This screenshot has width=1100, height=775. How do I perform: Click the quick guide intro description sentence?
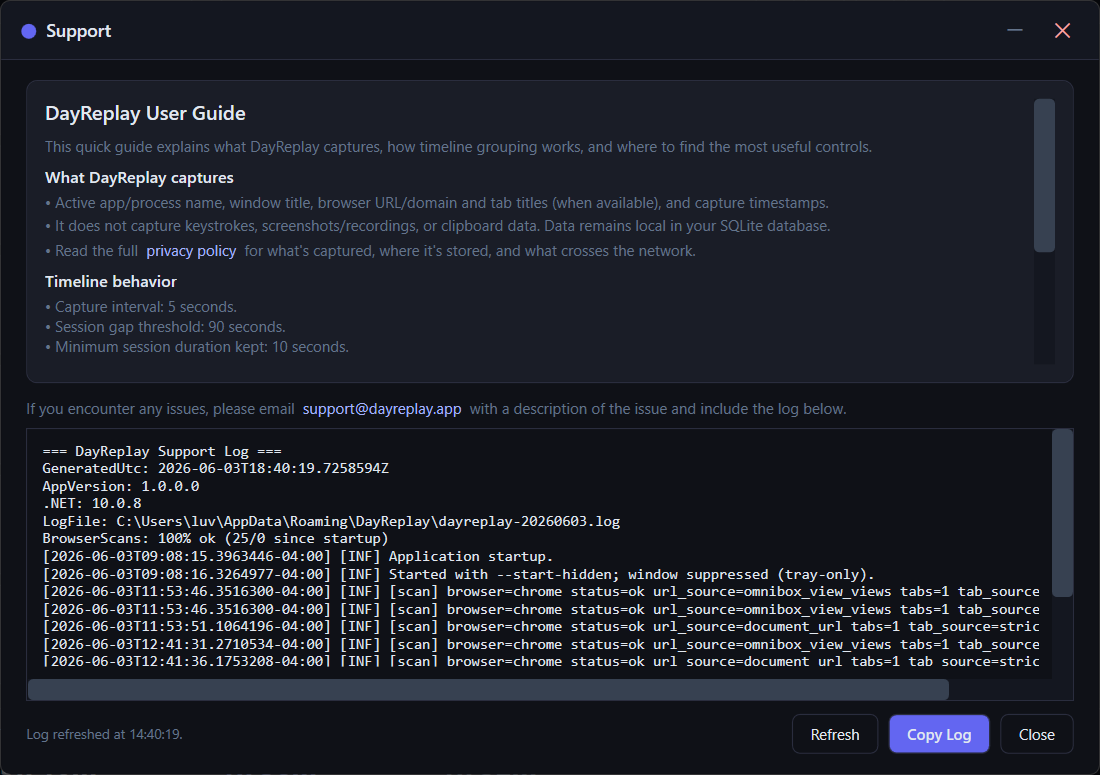click(459, 147)
